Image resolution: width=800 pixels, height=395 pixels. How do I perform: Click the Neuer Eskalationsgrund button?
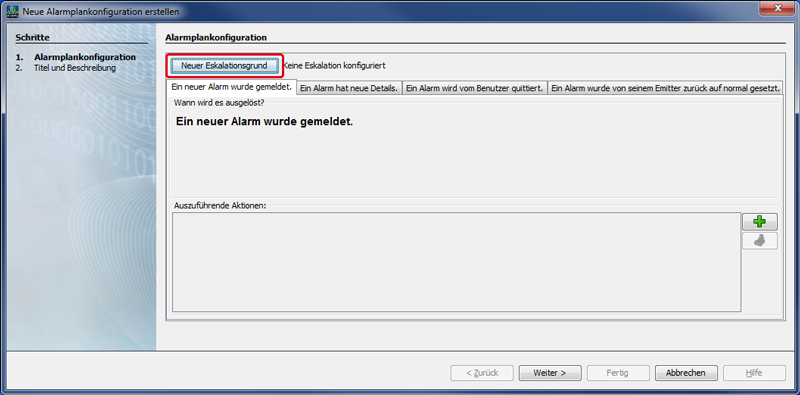224,66
